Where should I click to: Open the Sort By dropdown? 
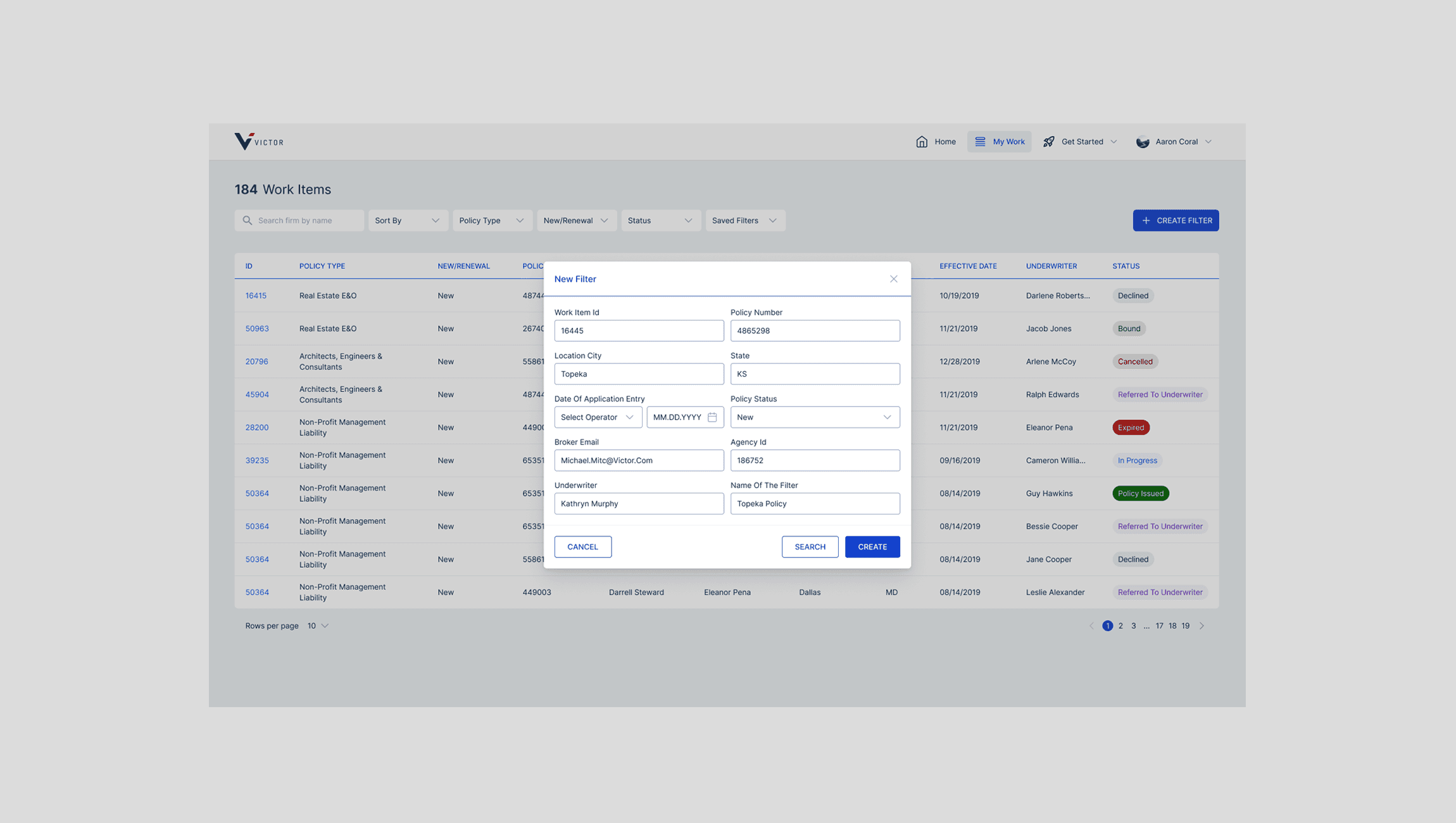click(x=408, y=220)
